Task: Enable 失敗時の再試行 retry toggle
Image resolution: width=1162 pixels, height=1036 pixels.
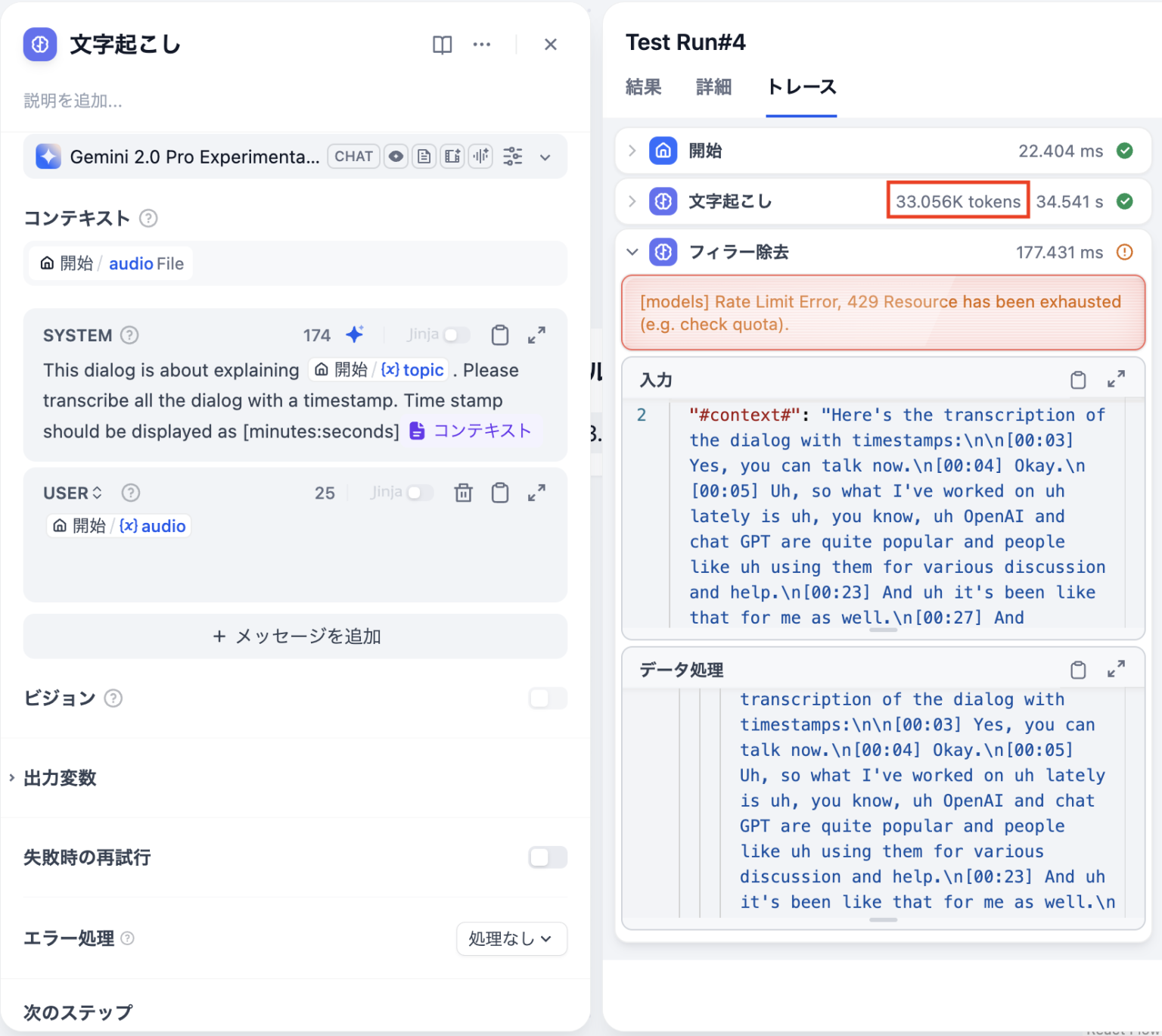Action: (x=547, y=857)
